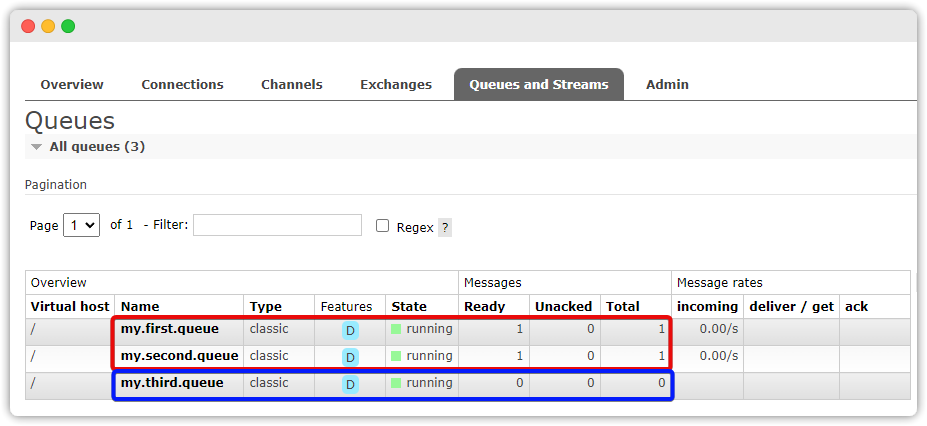Click the Regex help question mark
The width and height of the screenshot is (927, 426).
click(x=445, y=227)
